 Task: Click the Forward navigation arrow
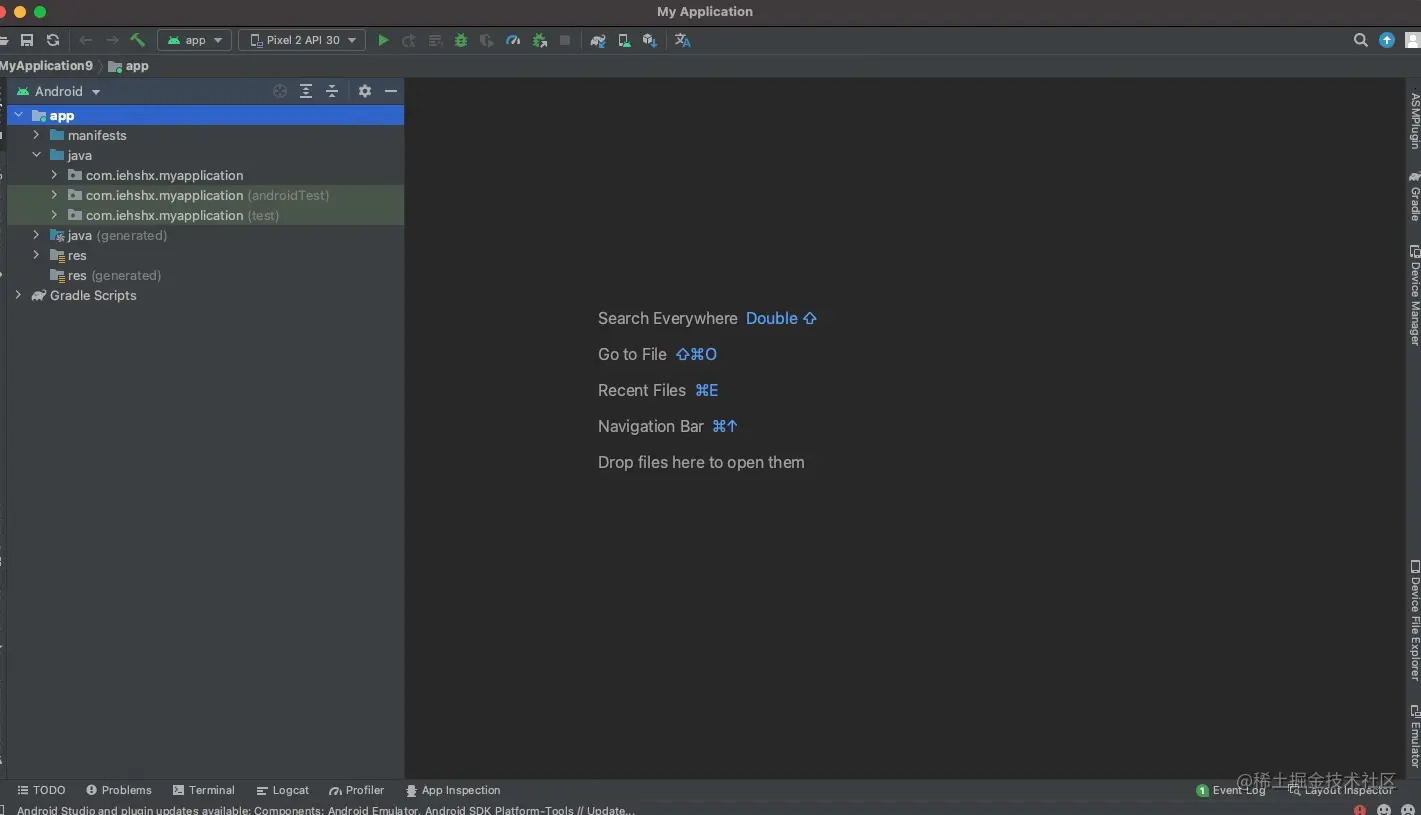coord(112,40)
